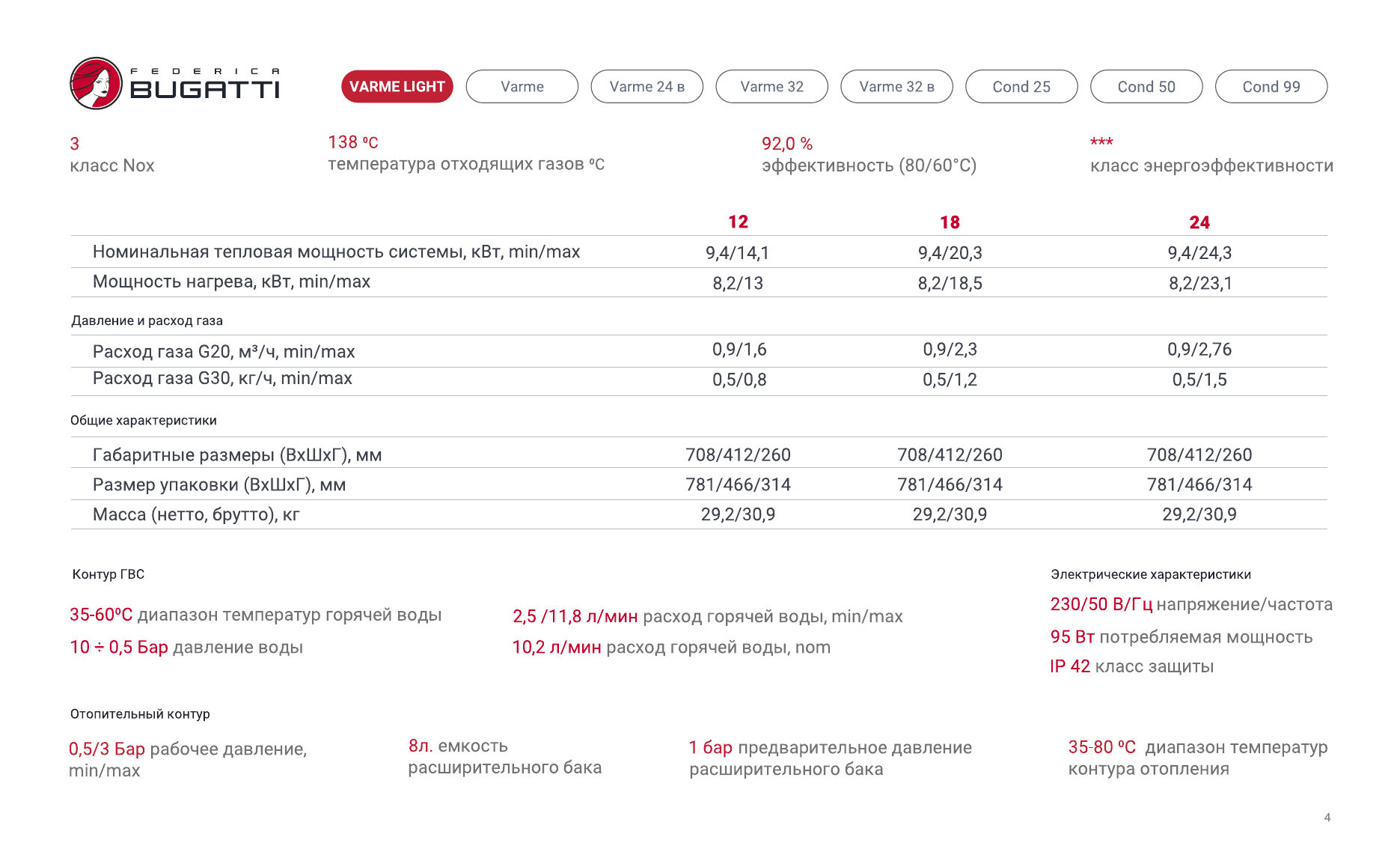Open the Cond 99 tab
The width and height of the screenshot is (1400, 849).
(x=1271, y=87)
